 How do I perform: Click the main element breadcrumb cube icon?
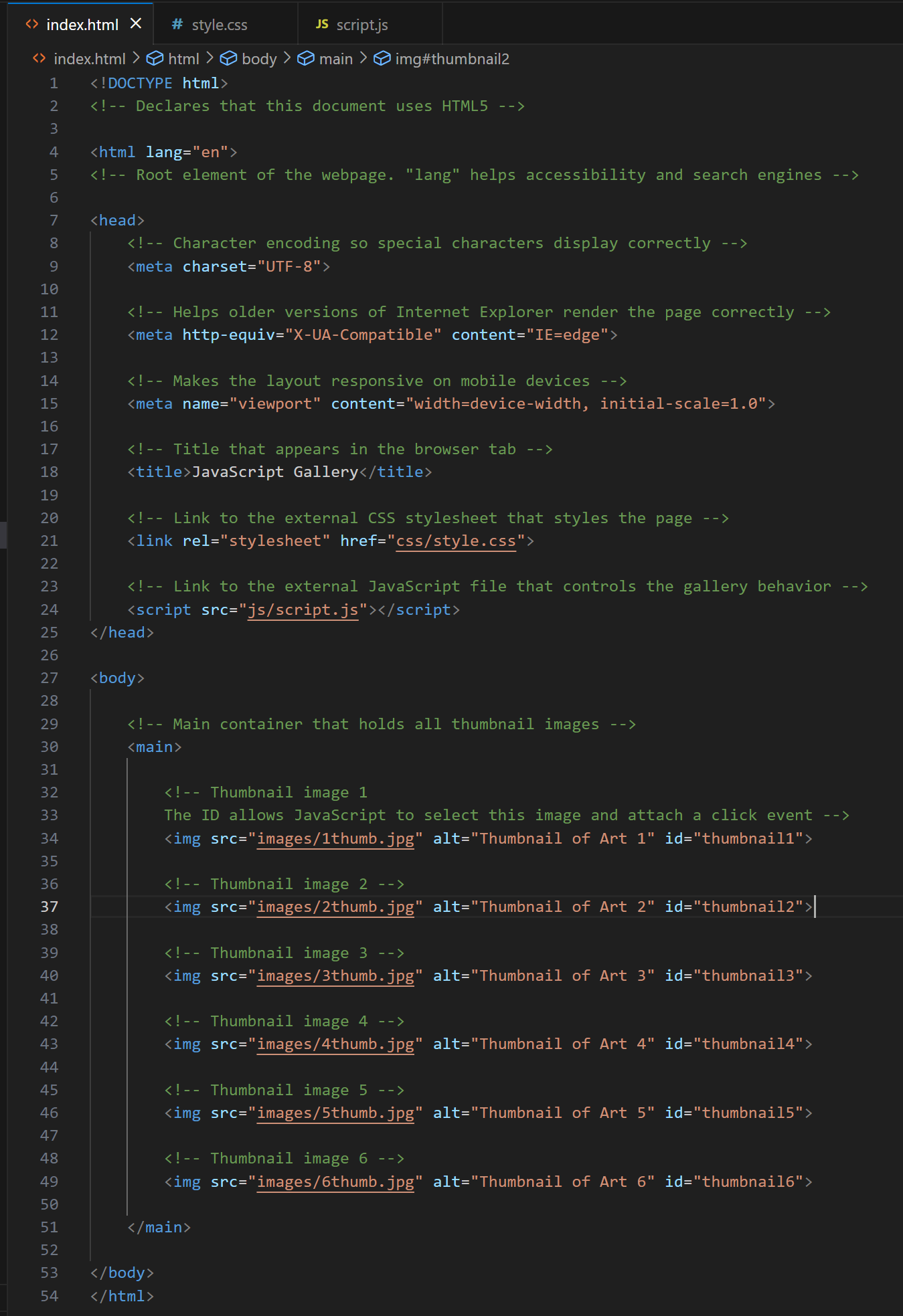pyautogui.click(x=306, y=59)
